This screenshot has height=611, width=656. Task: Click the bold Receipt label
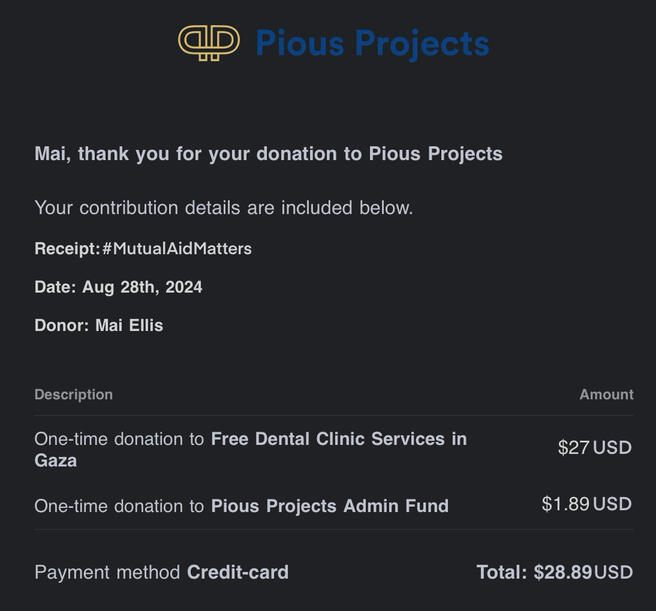pos(66,248)
